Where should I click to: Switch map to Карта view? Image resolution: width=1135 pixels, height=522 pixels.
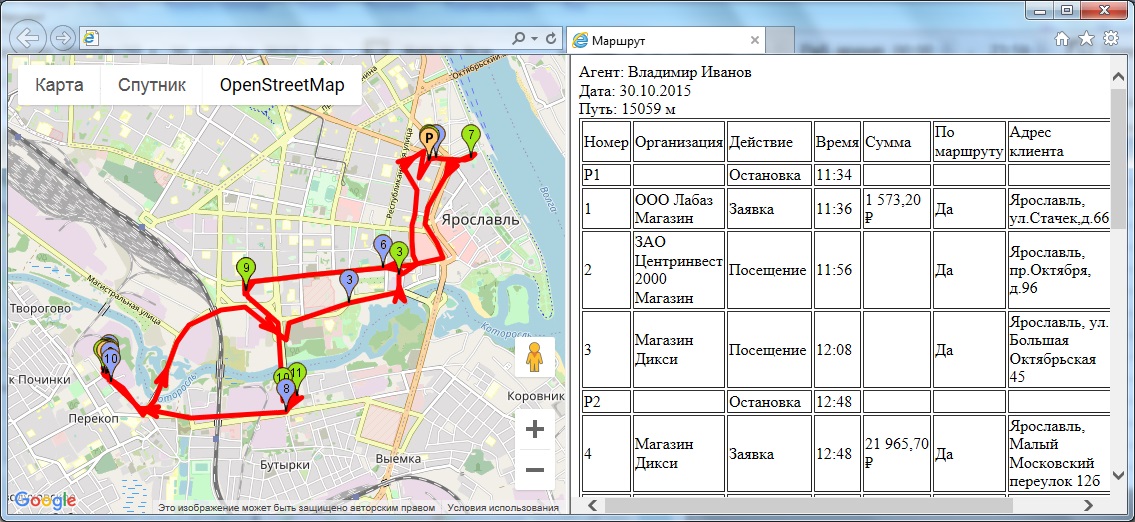[x=59, y=85]
